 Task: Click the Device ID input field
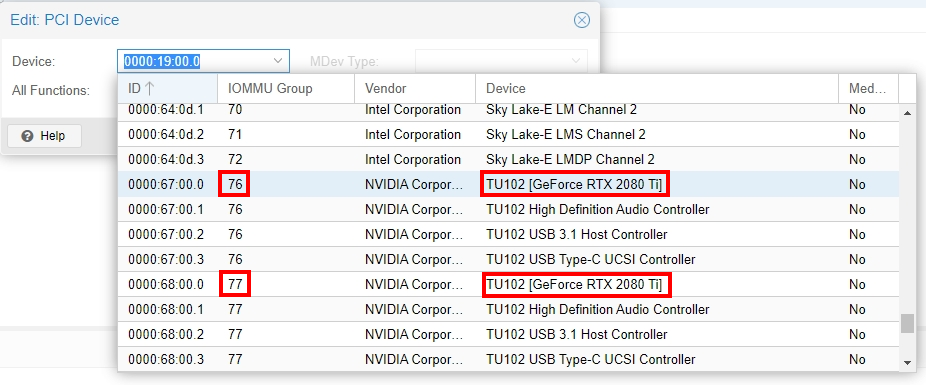click(x=195, y=61)
